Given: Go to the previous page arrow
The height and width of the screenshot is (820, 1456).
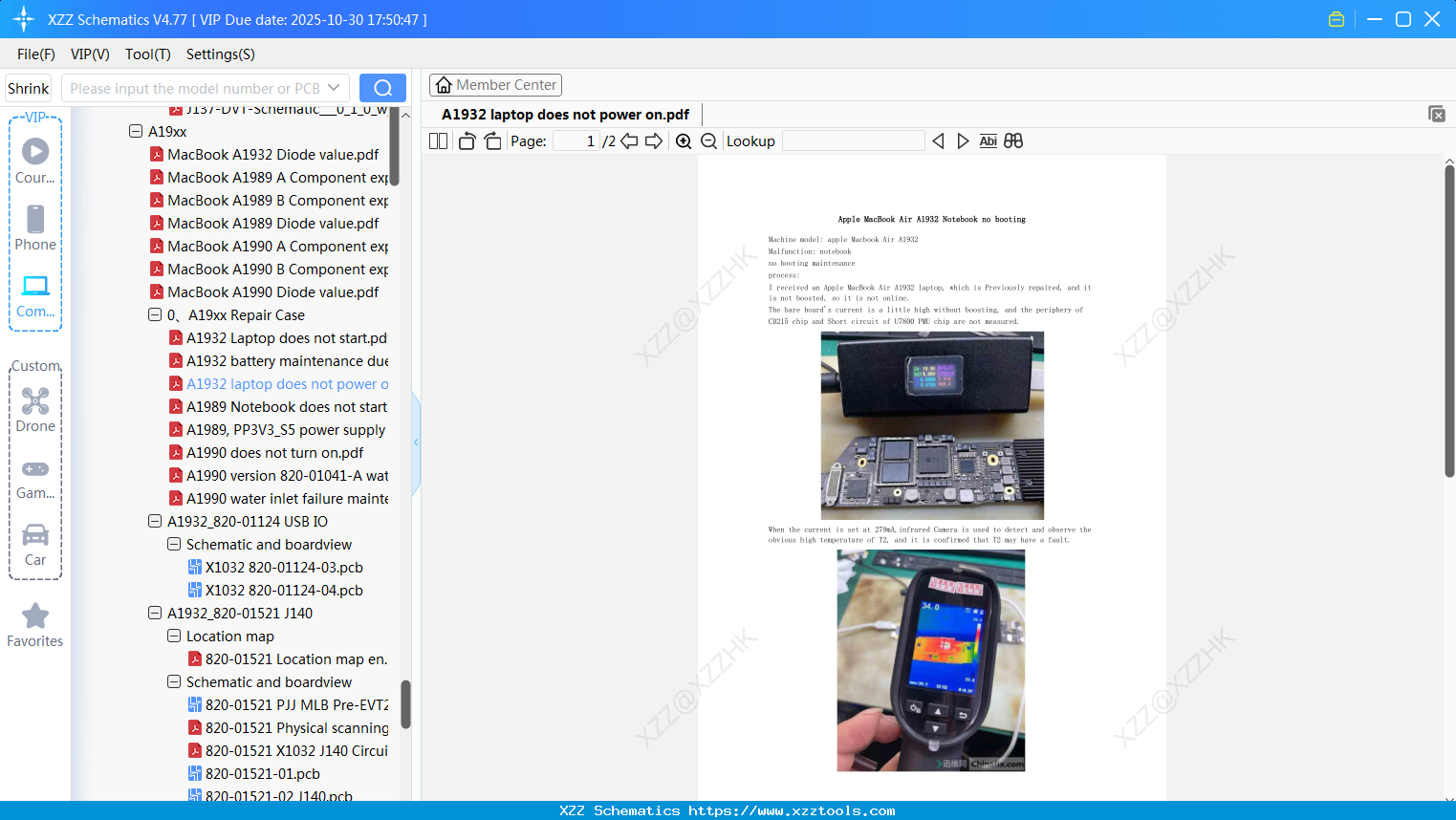Looking at the screenshot, I should [x=629, y=141].
